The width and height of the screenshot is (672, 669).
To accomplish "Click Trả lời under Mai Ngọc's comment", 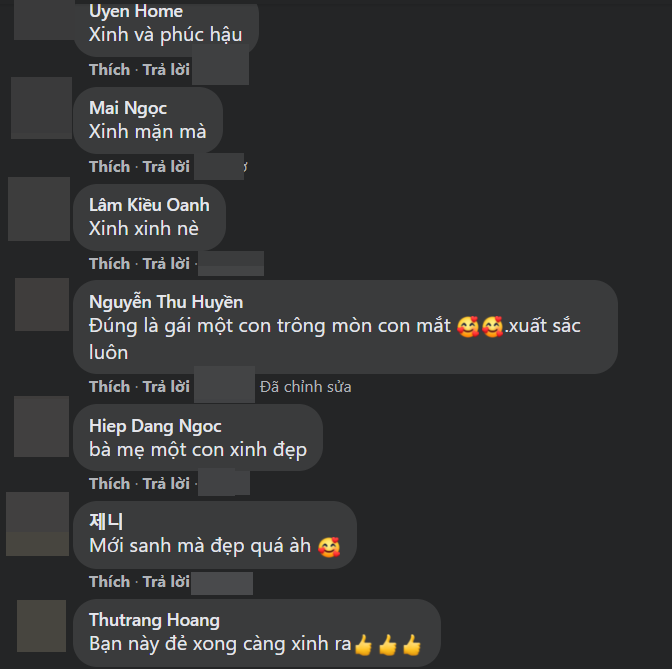I will (166, 166).
